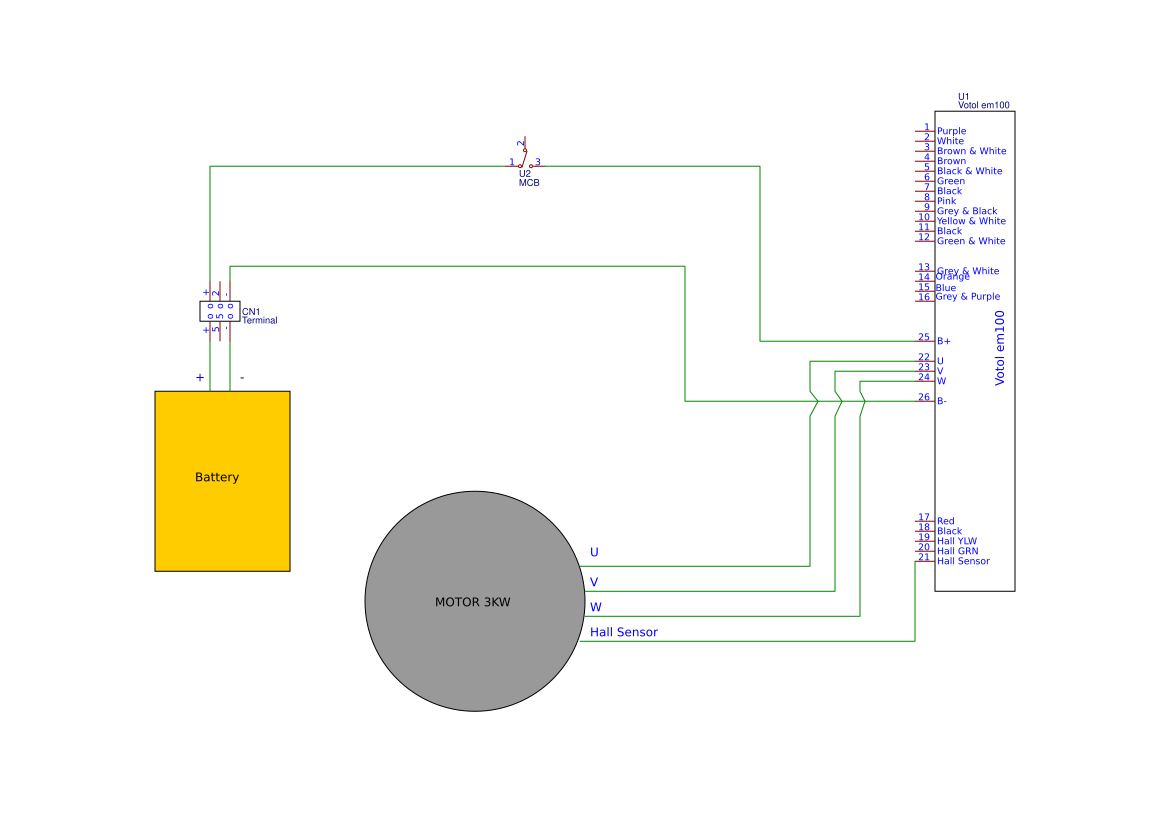This screenshot has width=1169, height=828.
Task: Click the motor's "V" phase label
Action: pos(594,582)
